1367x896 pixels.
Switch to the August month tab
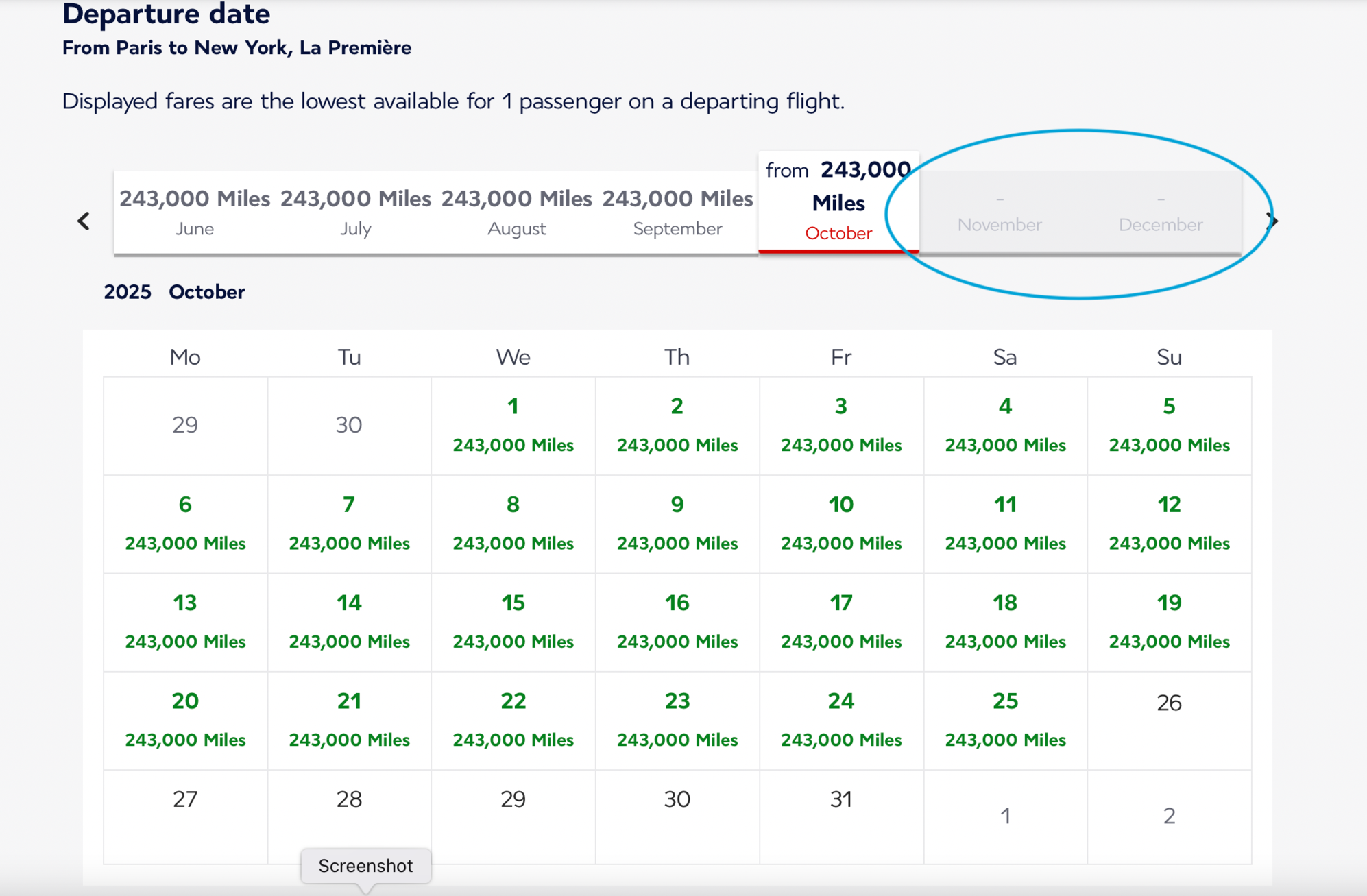(516, 213)
